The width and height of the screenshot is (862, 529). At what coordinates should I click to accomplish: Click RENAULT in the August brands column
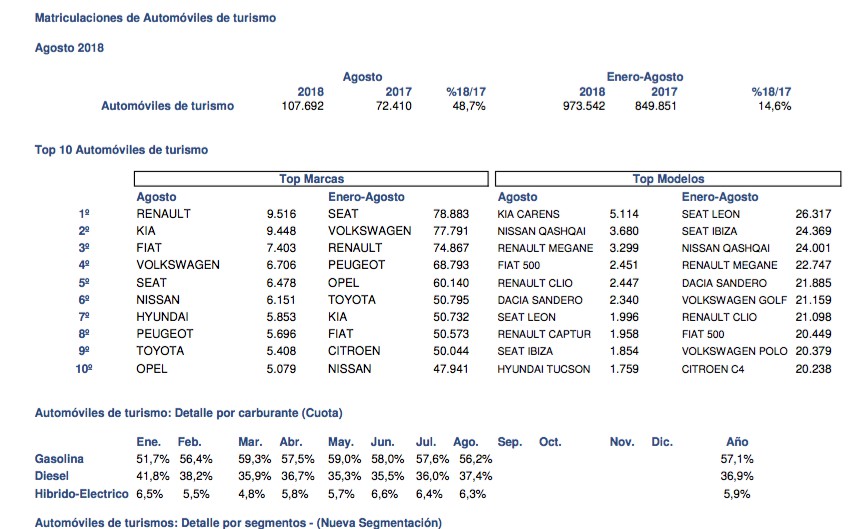(163, 214)
